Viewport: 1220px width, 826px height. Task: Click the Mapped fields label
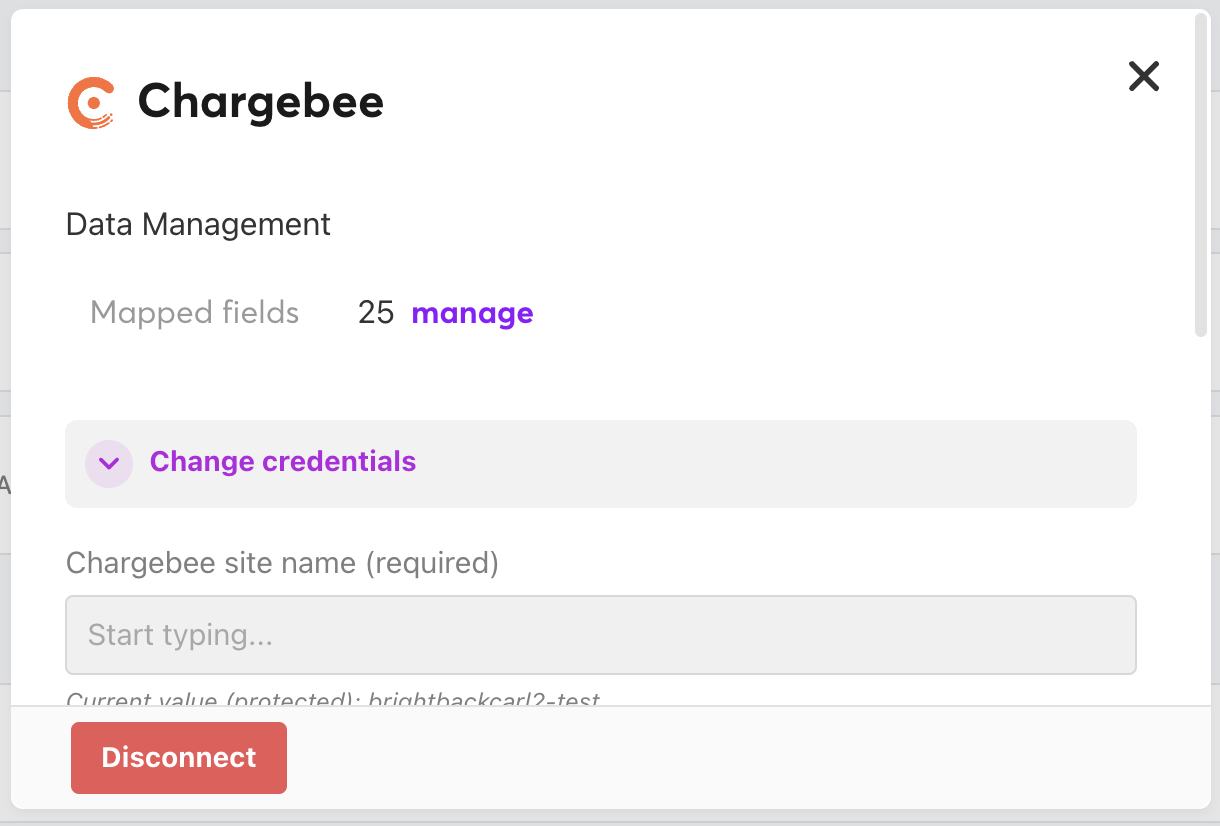click(194, 313)
